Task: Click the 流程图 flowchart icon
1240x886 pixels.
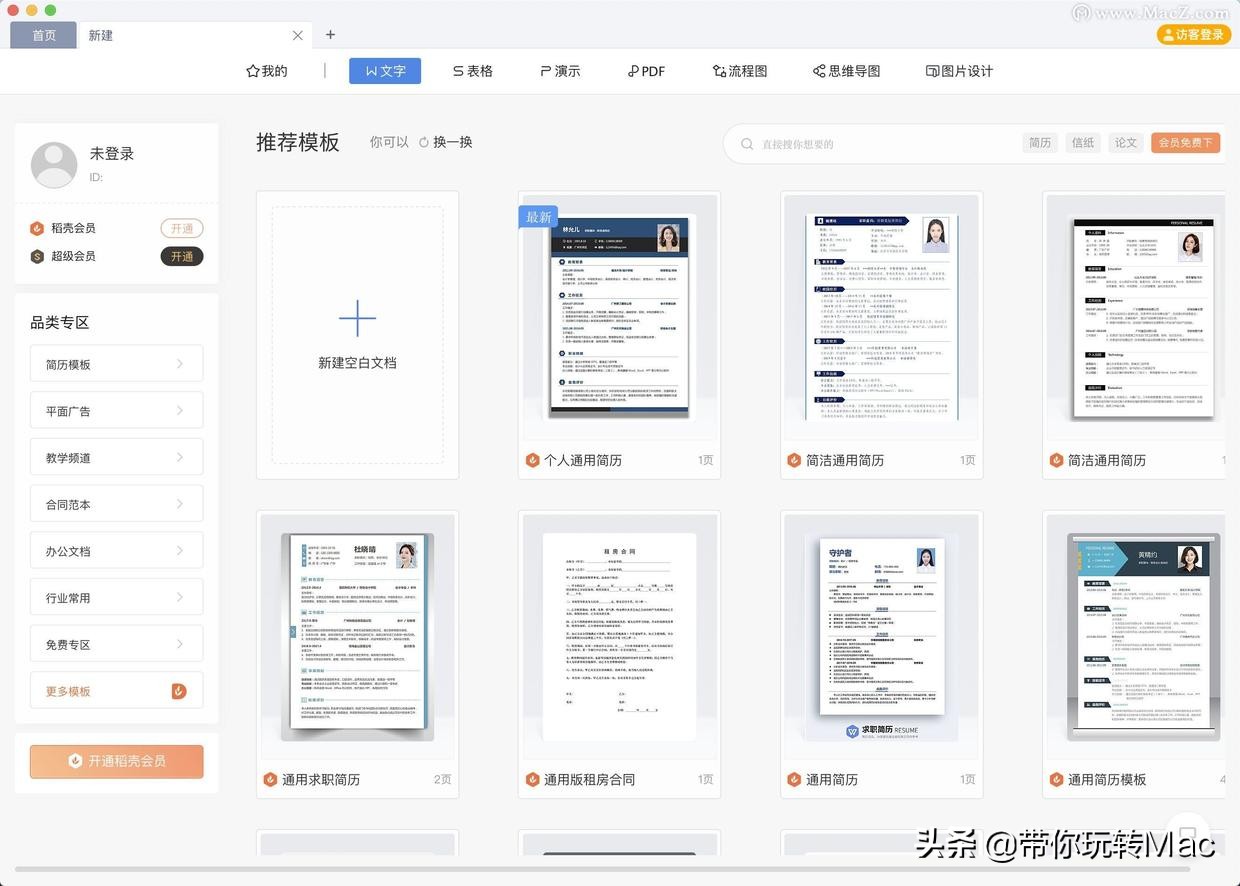Action: pos(739,71)
